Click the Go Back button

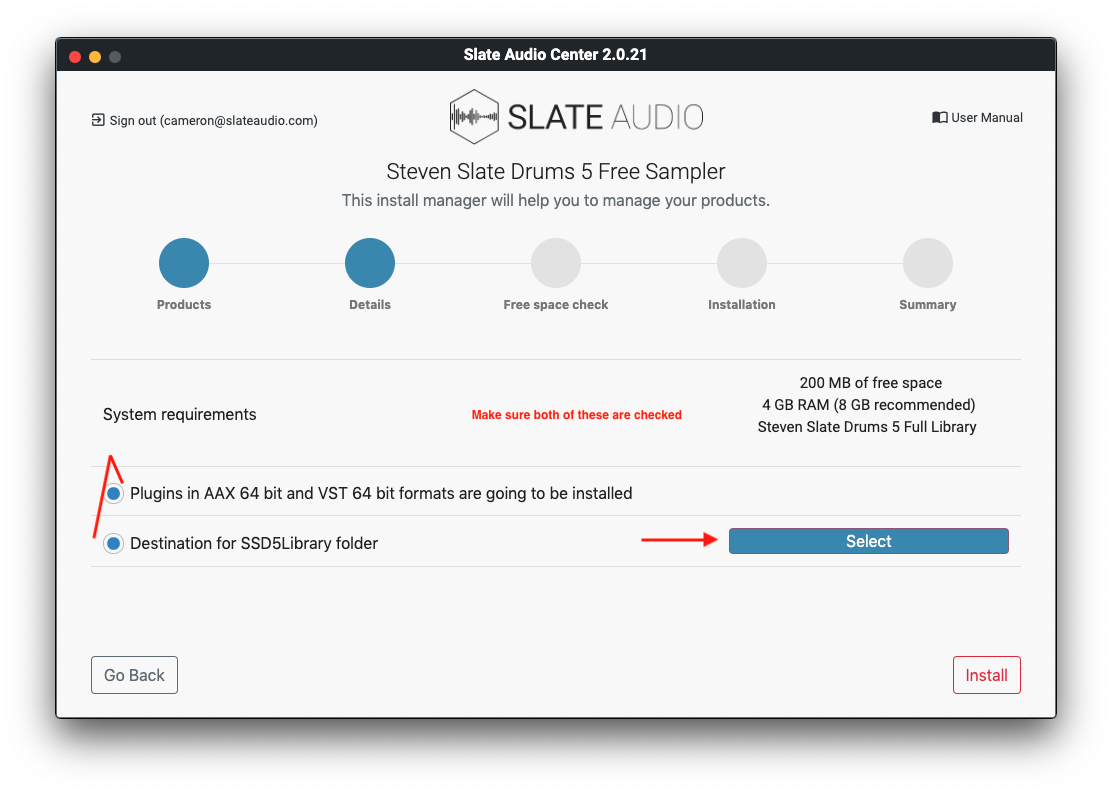pos(134,675)
